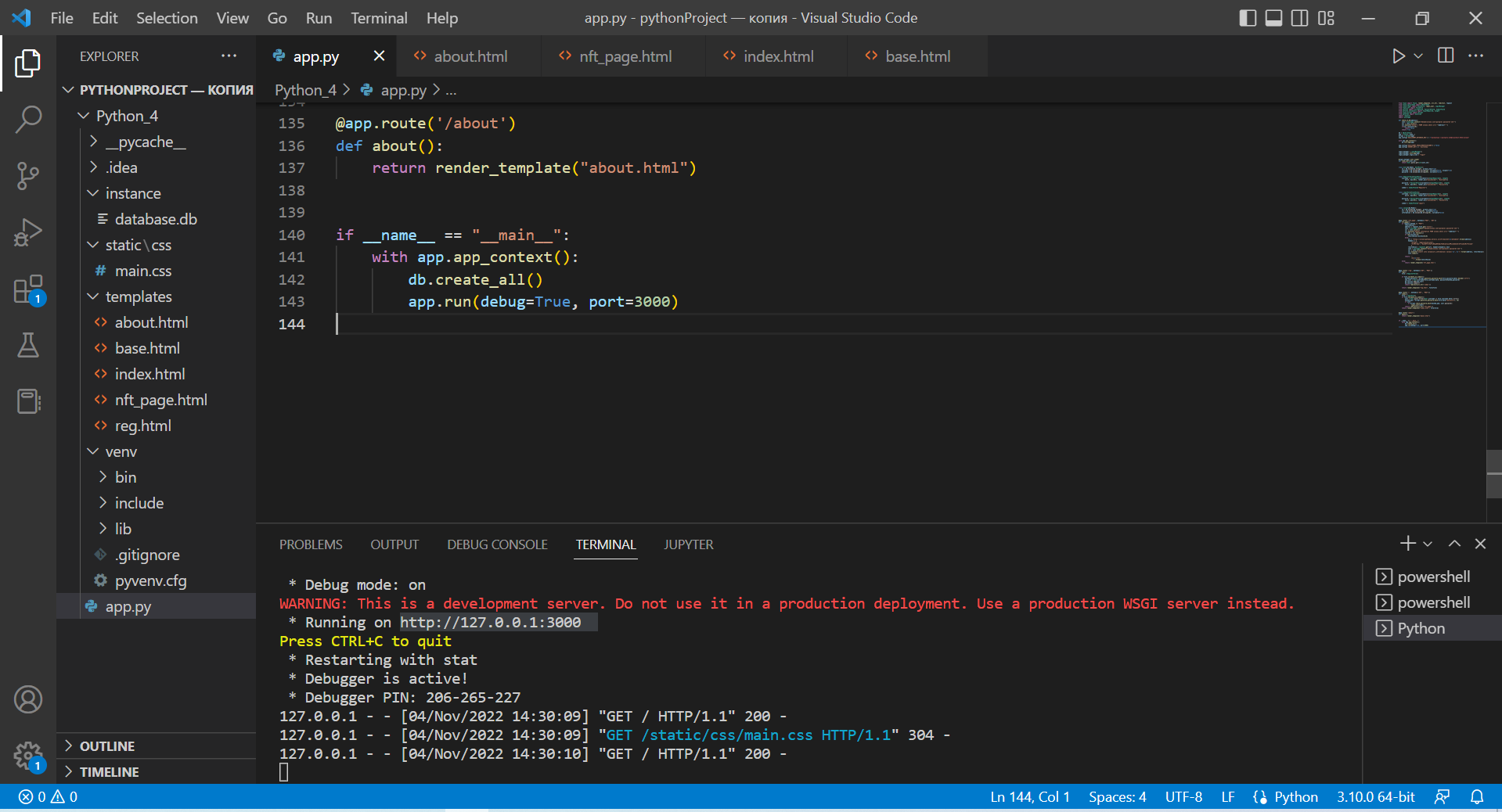
Task: Create a new terminal with the plus icon
Action: (x=1407, y=543)
